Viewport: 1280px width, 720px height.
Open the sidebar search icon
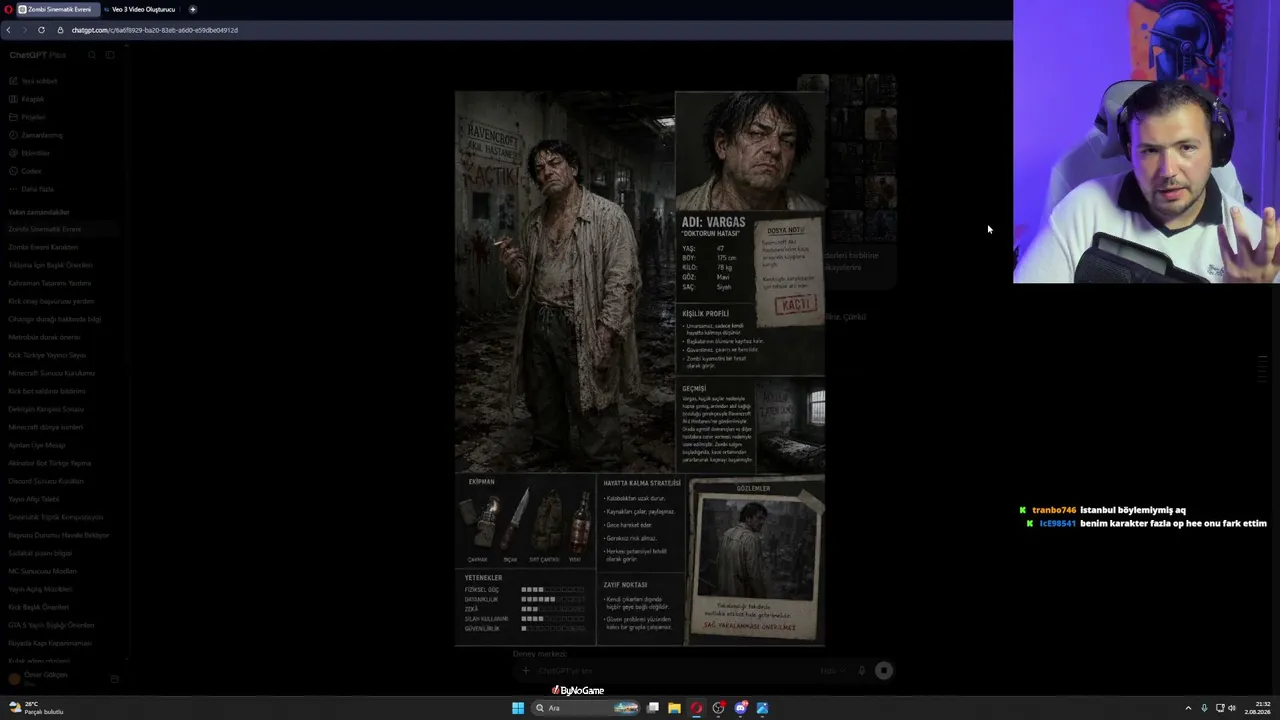click(x=92, y=55)
